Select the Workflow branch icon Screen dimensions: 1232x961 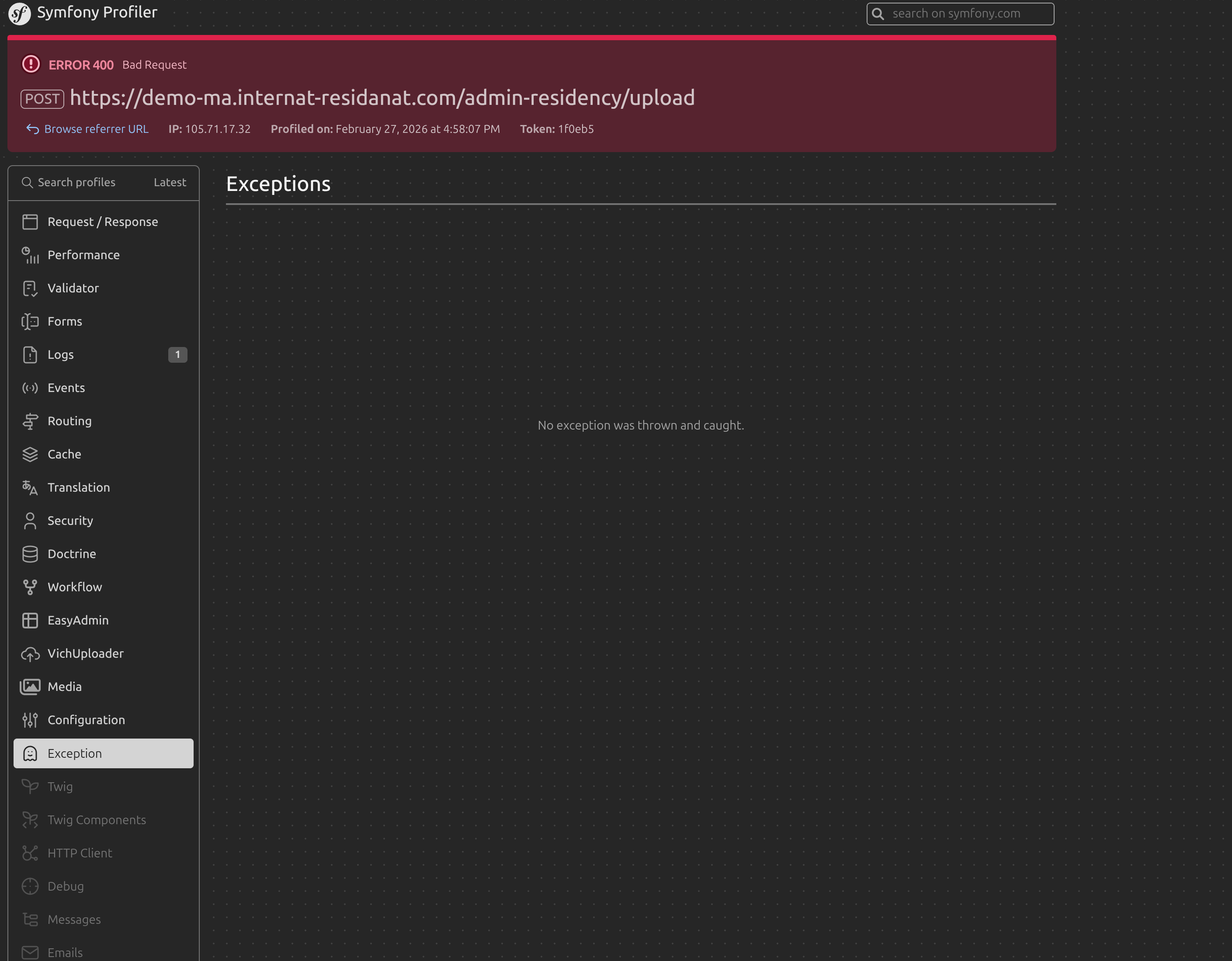tap(30, 587)
